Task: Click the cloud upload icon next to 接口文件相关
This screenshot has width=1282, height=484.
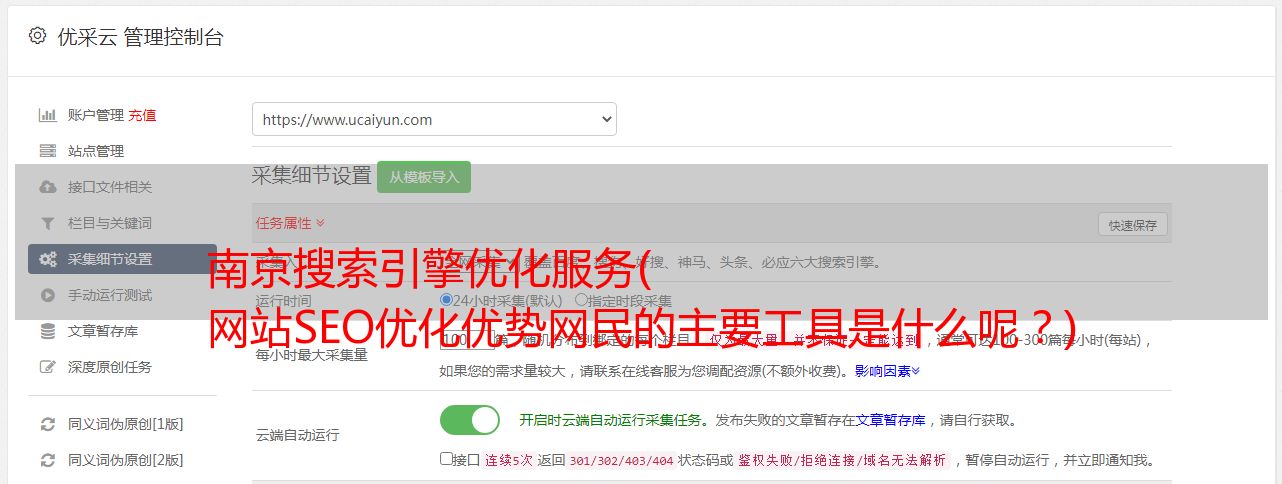Action: 47,187
